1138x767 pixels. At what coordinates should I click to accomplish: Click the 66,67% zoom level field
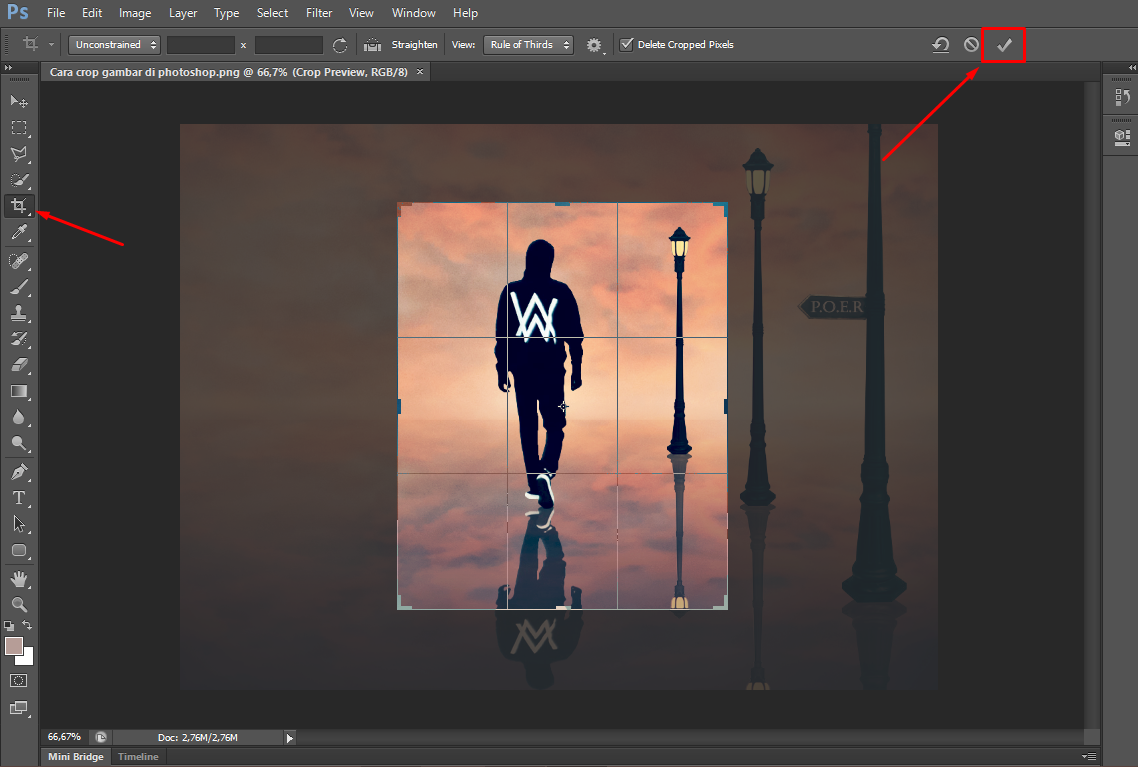(x=64, y=737)
